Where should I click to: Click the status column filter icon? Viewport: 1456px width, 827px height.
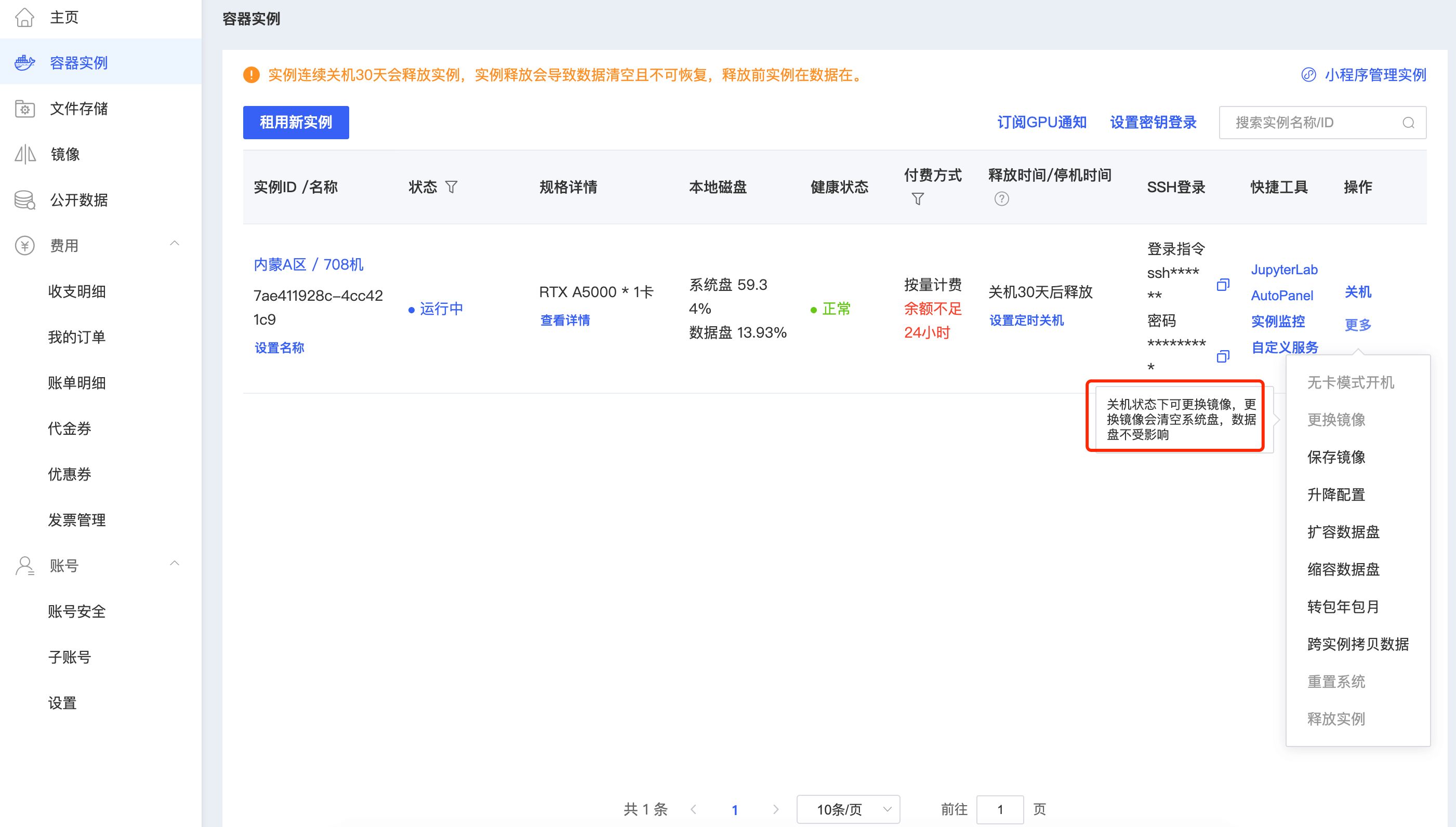pyautogui.click(x=451, y=187)
